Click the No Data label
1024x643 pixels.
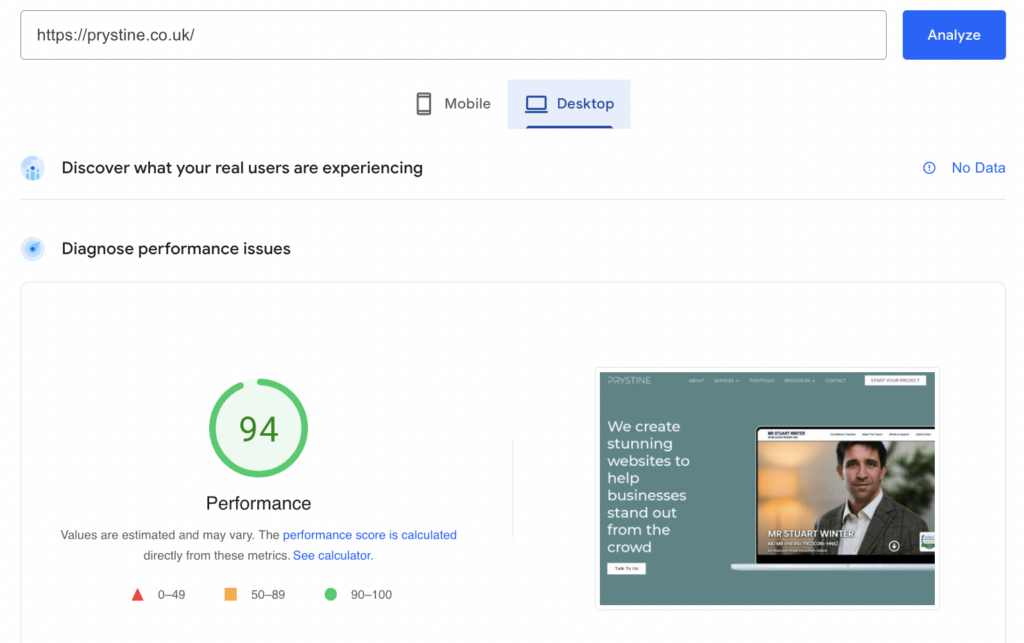pos(978,168)
